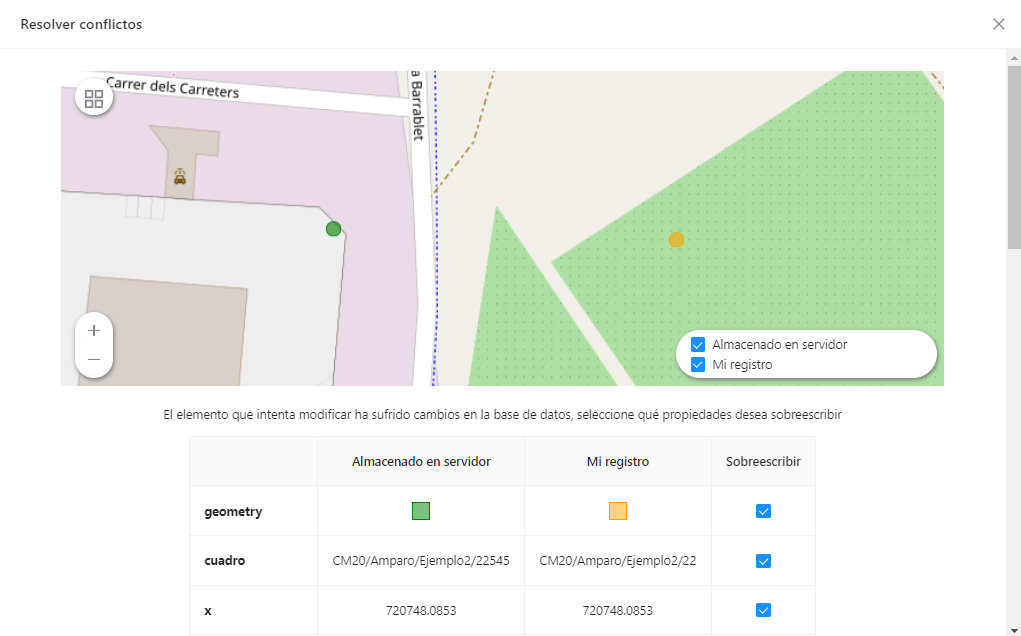Close the Resolver conflictos dialog
1021x636 pixels.
[998, 24]
